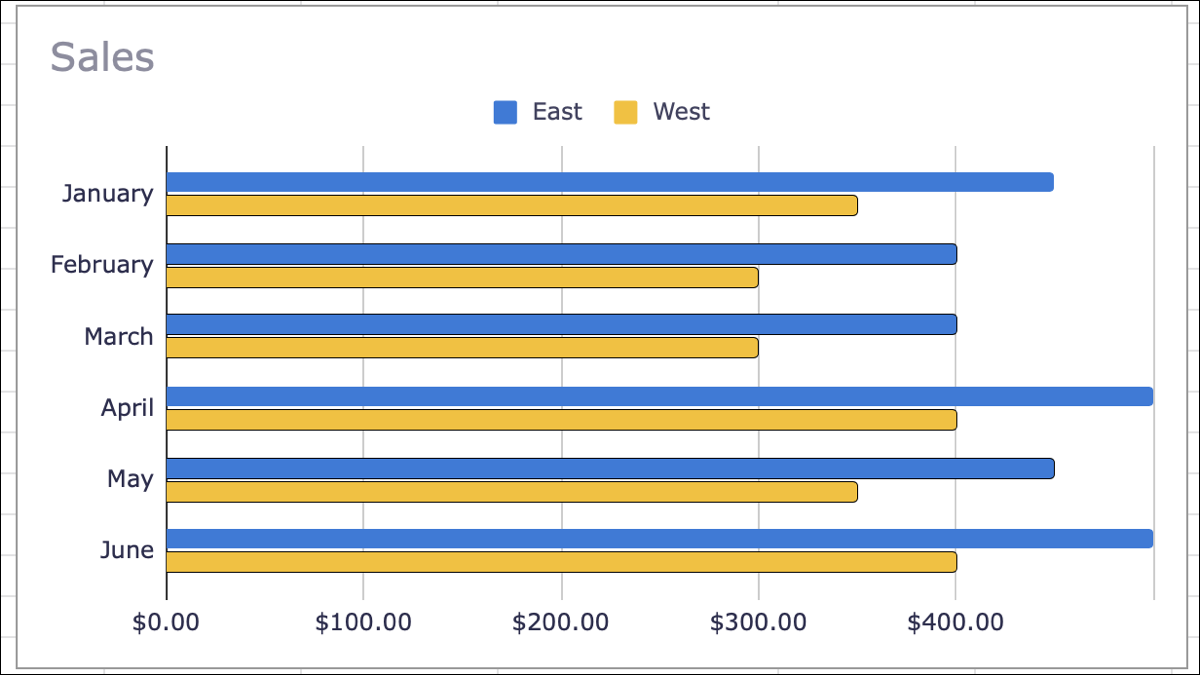
Task: Click February's blue East bar
Action: pyautogui.click(x=561, y=254)
